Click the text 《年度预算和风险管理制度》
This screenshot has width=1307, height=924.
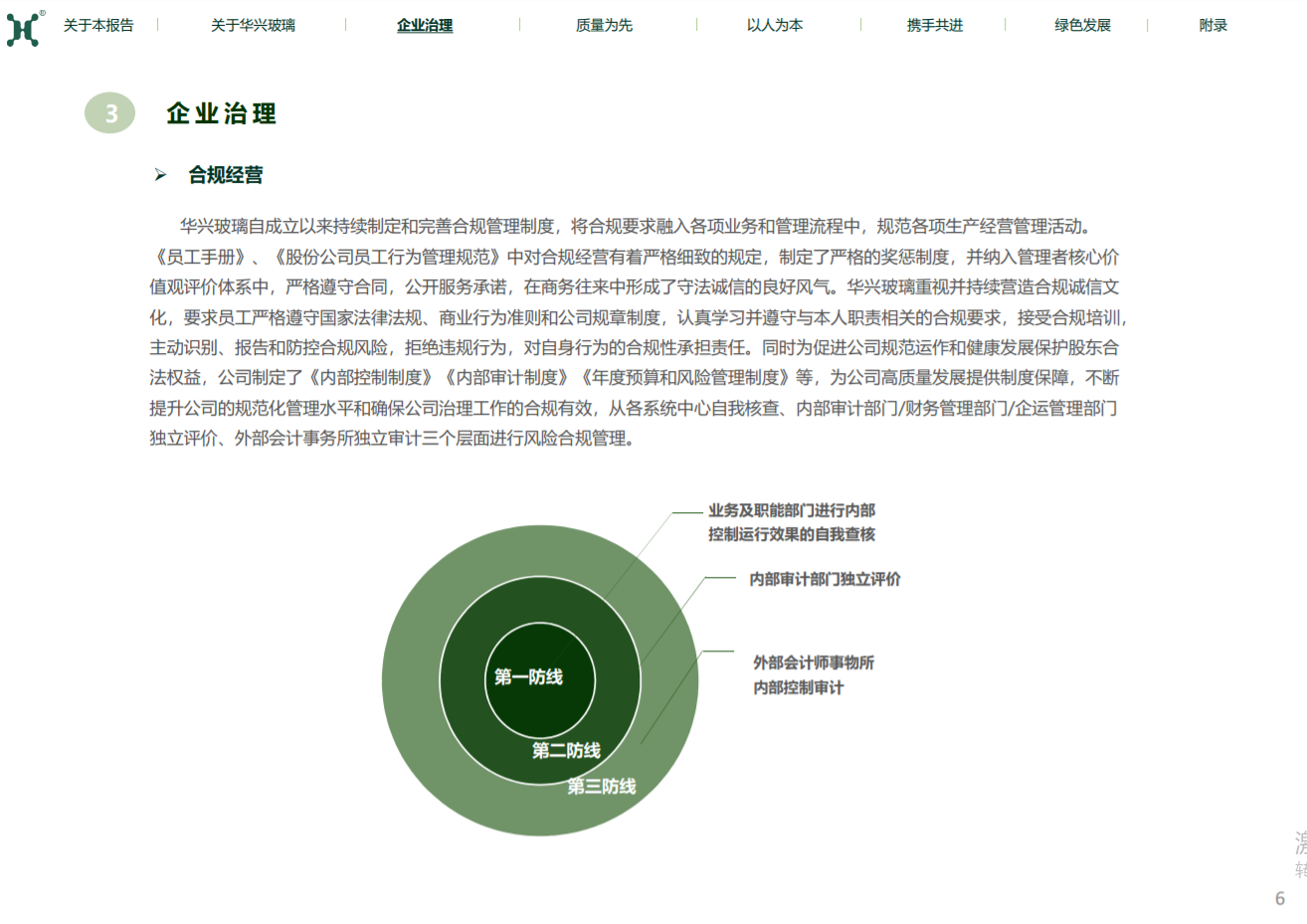coord(684,378)
